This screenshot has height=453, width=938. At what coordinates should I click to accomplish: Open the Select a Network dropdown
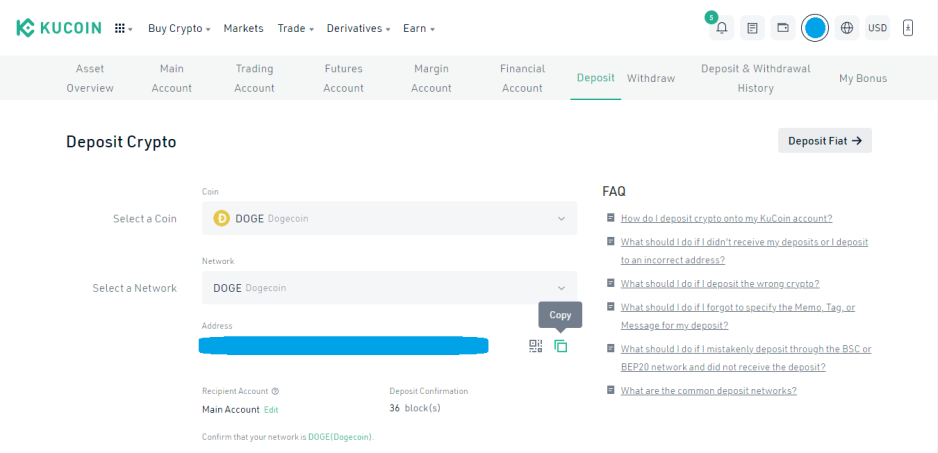389,288
